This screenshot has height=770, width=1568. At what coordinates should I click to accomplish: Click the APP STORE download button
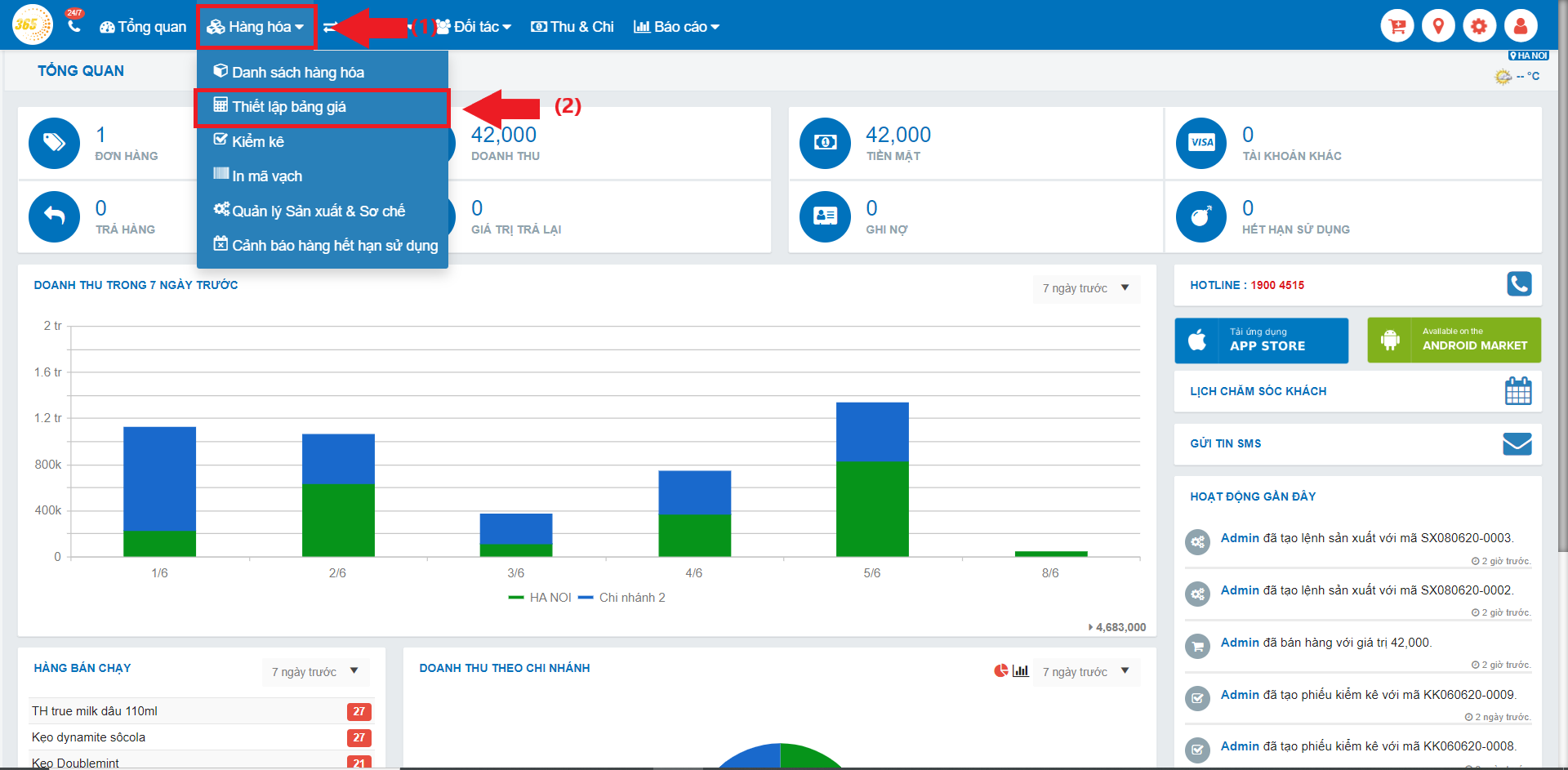point(1261,340)
